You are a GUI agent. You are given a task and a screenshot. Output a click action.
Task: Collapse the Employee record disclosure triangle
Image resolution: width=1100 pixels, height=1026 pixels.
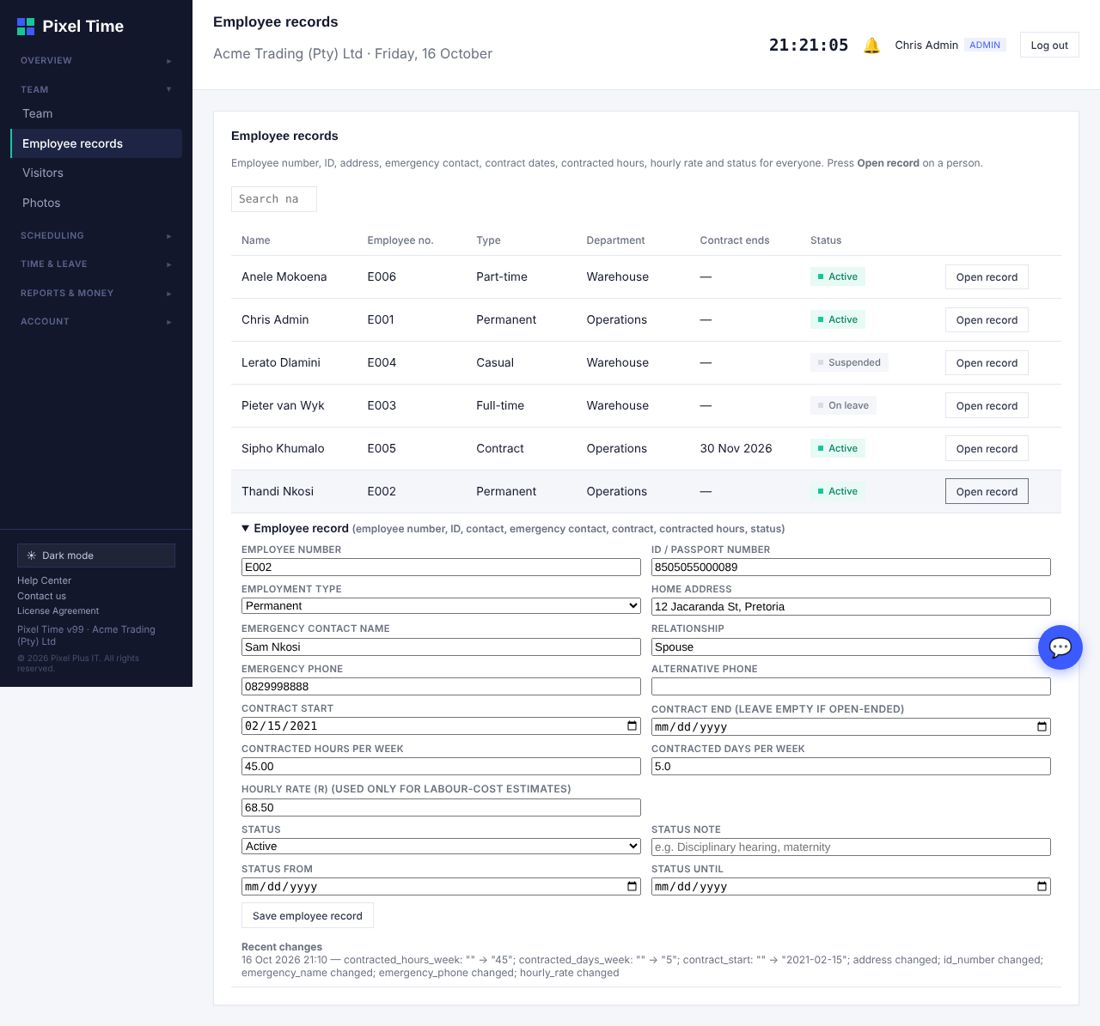point(246,528)
